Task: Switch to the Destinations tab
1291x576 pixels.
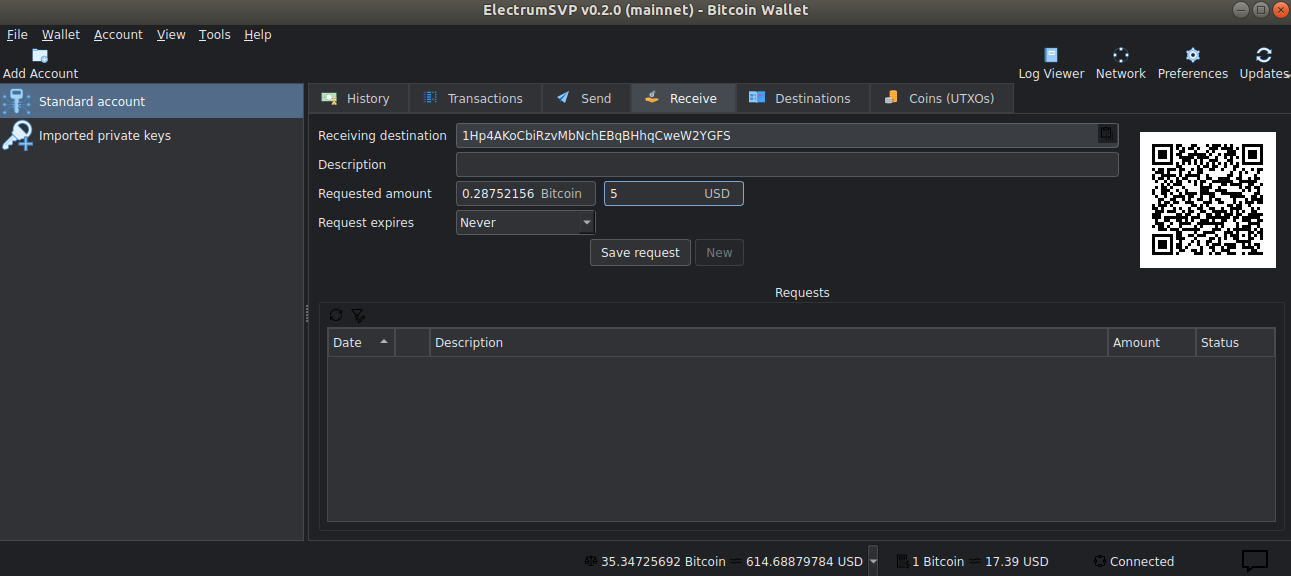Action: 802,98
